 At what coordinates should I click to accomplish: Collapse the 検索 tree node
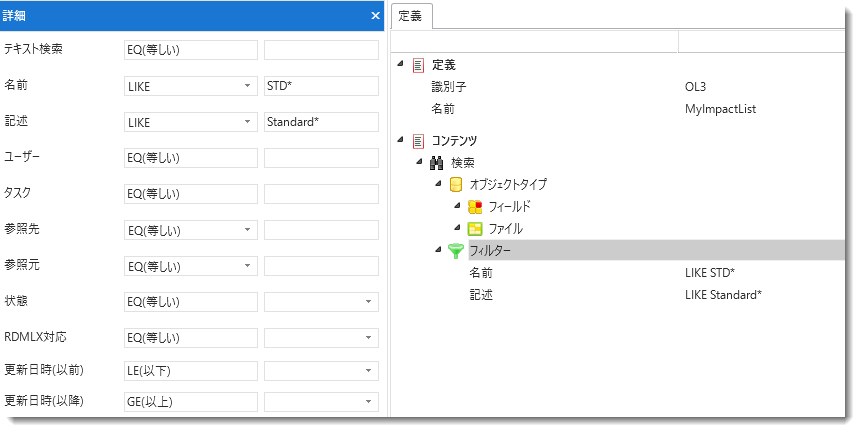coord(419,163)
